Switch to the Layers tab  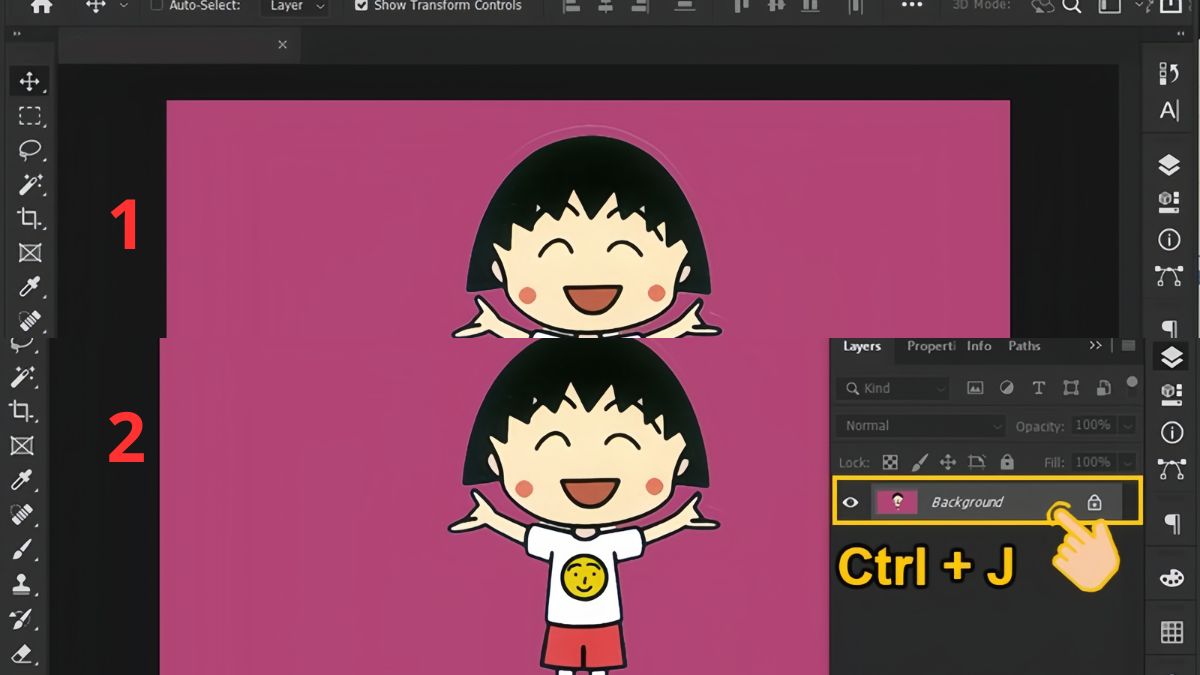[x=862, y=346]
